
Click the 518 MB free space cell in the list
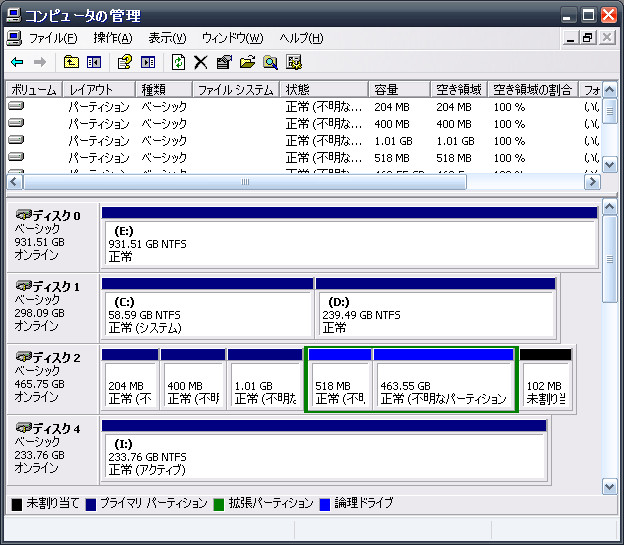click(x=454, y=158)
